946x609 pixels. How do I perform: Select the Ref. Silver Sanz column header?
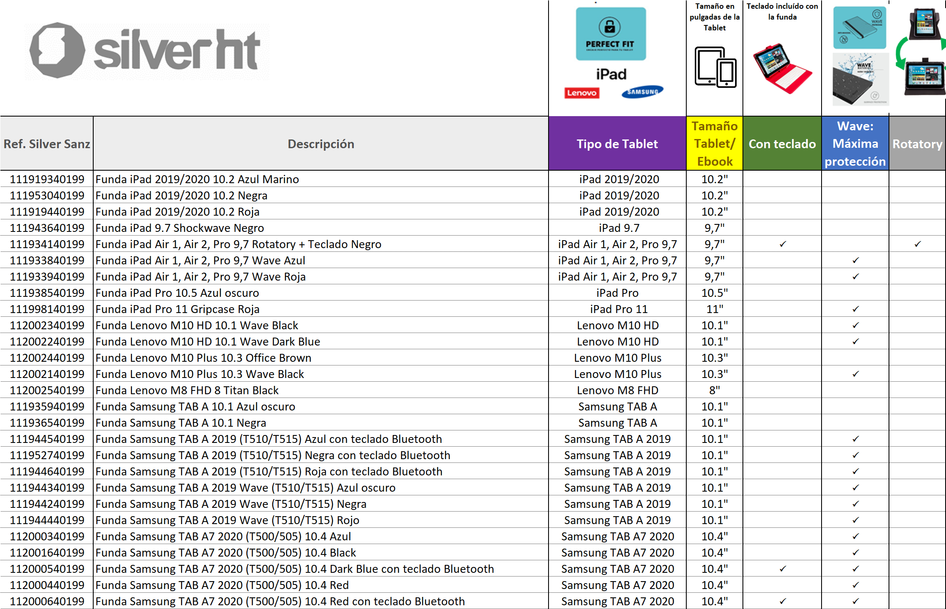[46, 144]
